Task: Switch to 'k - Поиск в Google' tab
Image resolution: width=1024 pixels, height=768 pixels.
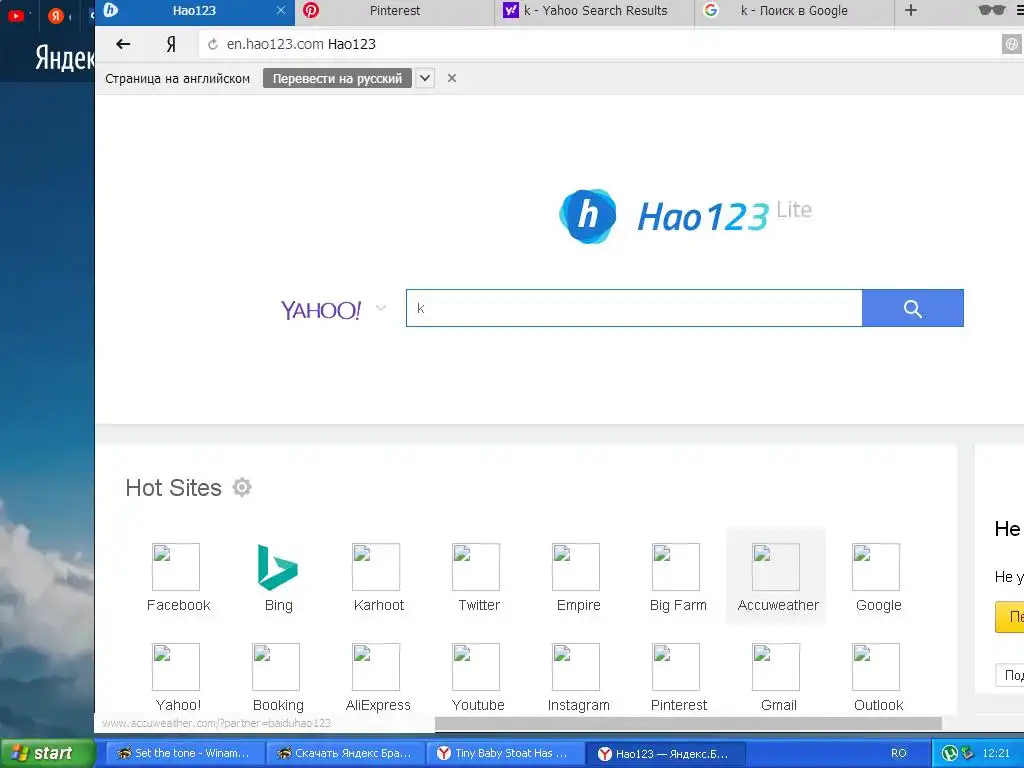Action: click(794, 10)
